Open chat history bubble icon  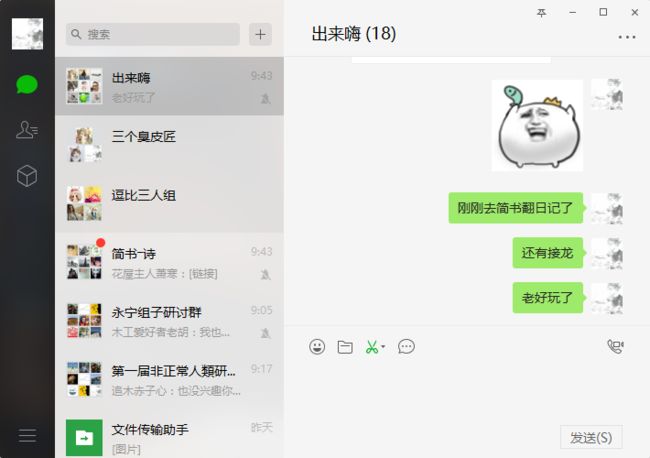[x=406, y=347]
